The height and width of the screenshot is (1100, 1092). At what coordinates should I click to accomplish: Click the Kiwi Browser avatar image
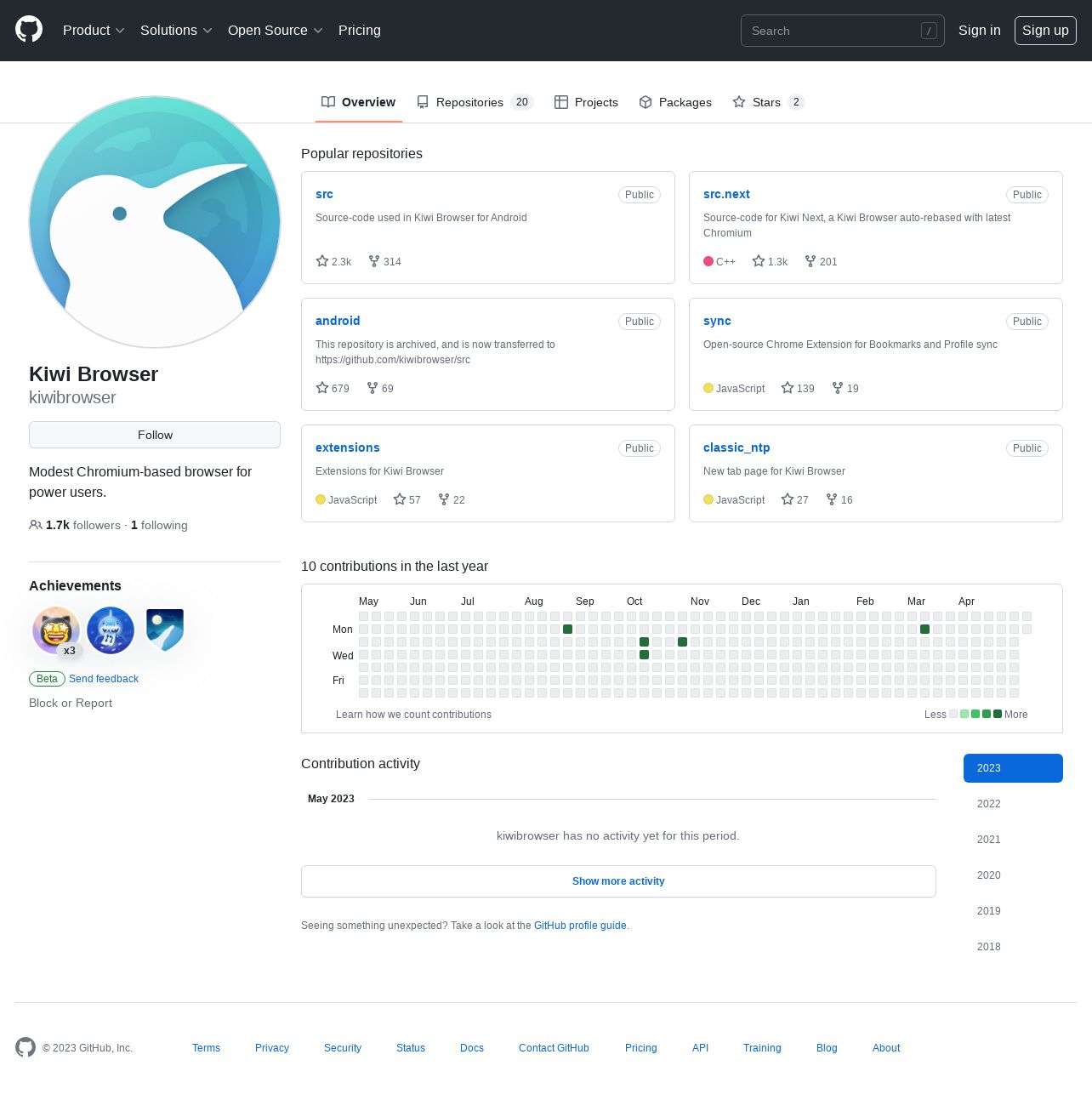point(155,222)
